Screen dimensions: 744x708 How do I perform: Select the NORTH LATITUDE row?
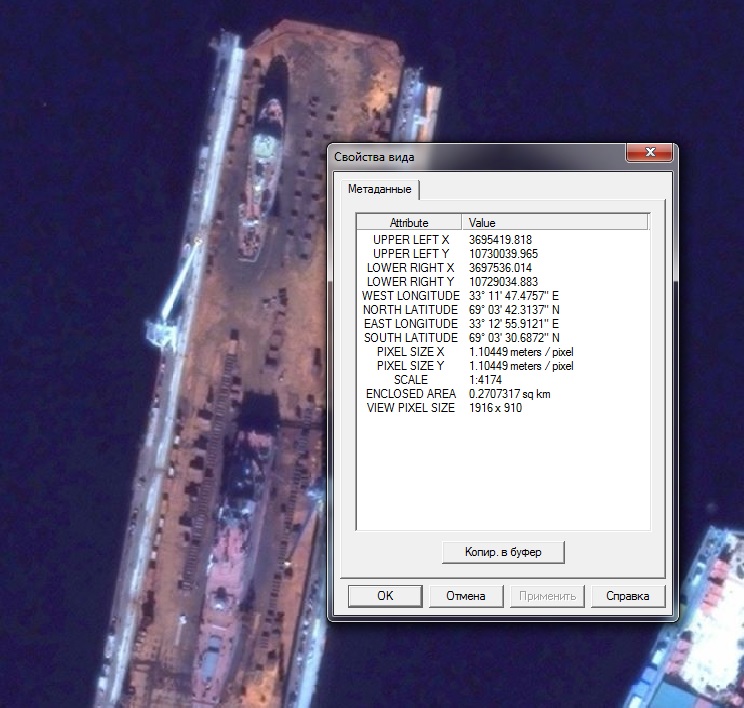click(411, 310)
